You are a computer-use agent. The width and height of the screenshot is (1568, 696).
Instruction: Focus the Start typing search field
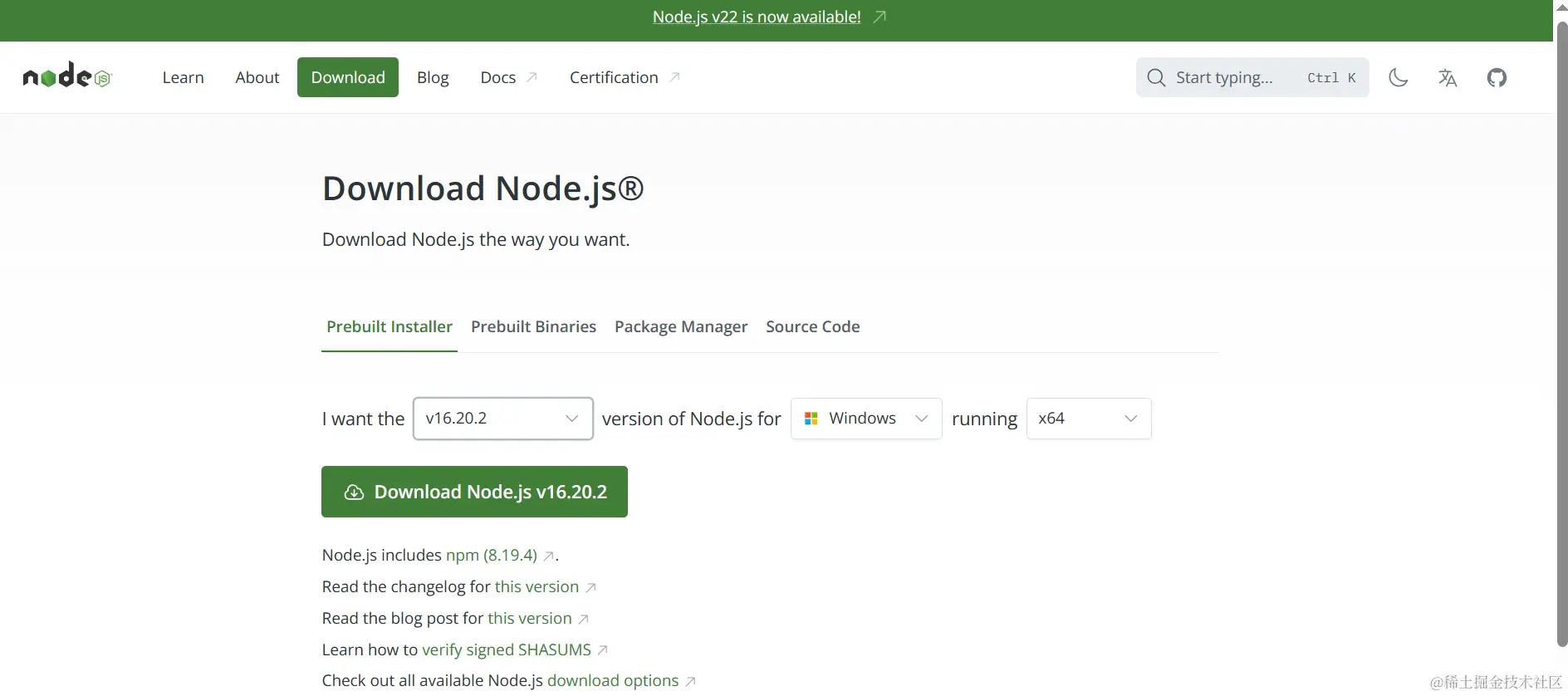pyautogui.click(x=1252, y=77)
